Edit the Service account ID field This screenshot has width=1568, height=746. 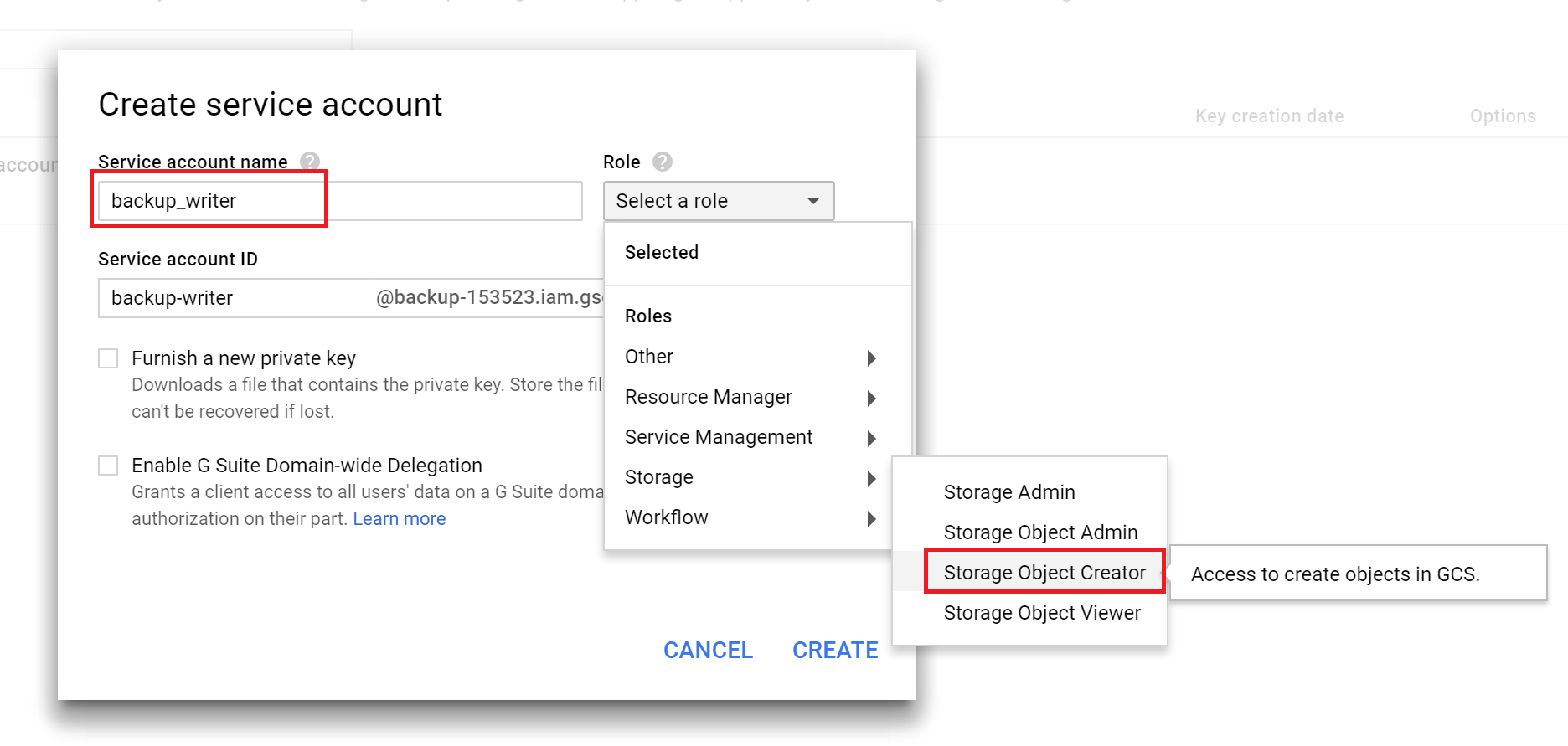(x=351, y=298)
